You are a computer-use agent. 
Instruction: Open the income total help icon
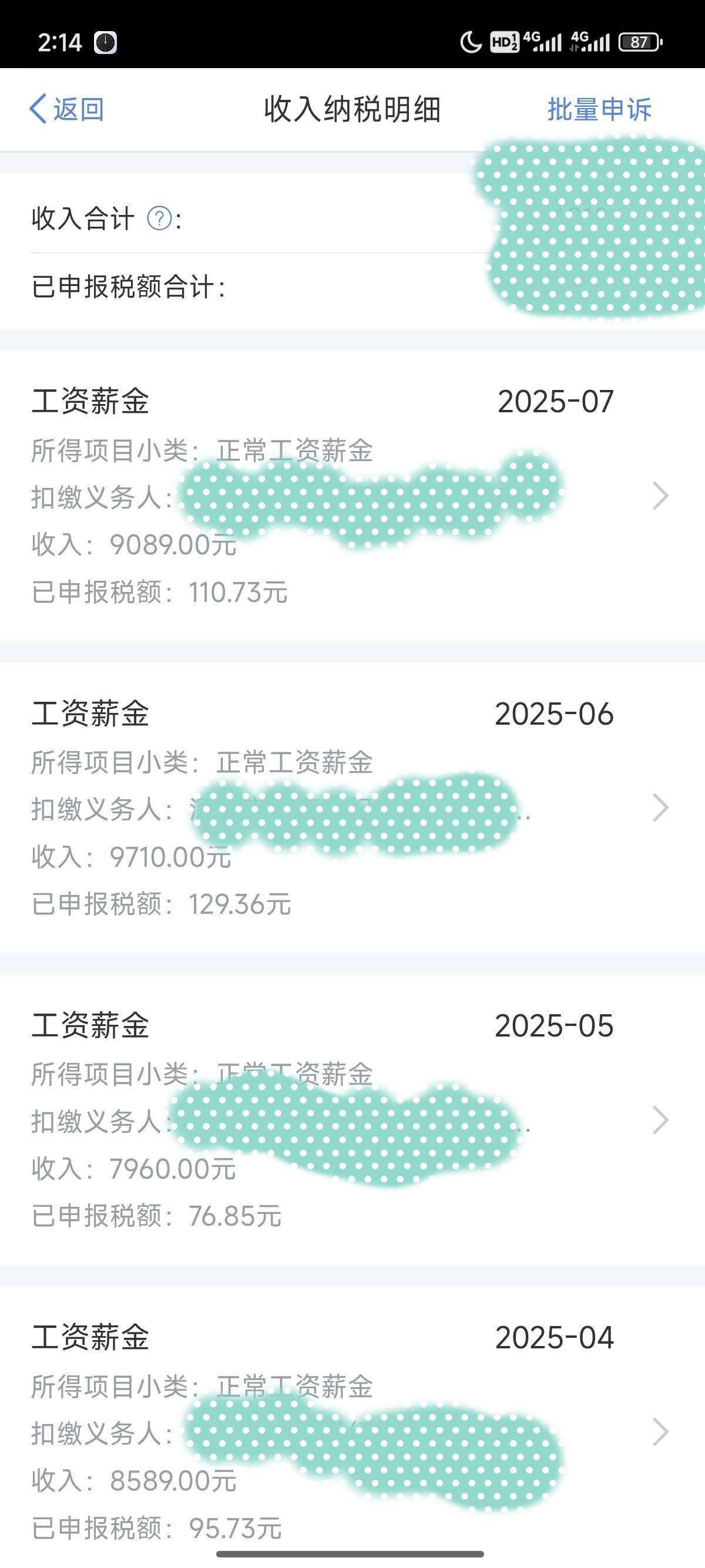[160, 218]
